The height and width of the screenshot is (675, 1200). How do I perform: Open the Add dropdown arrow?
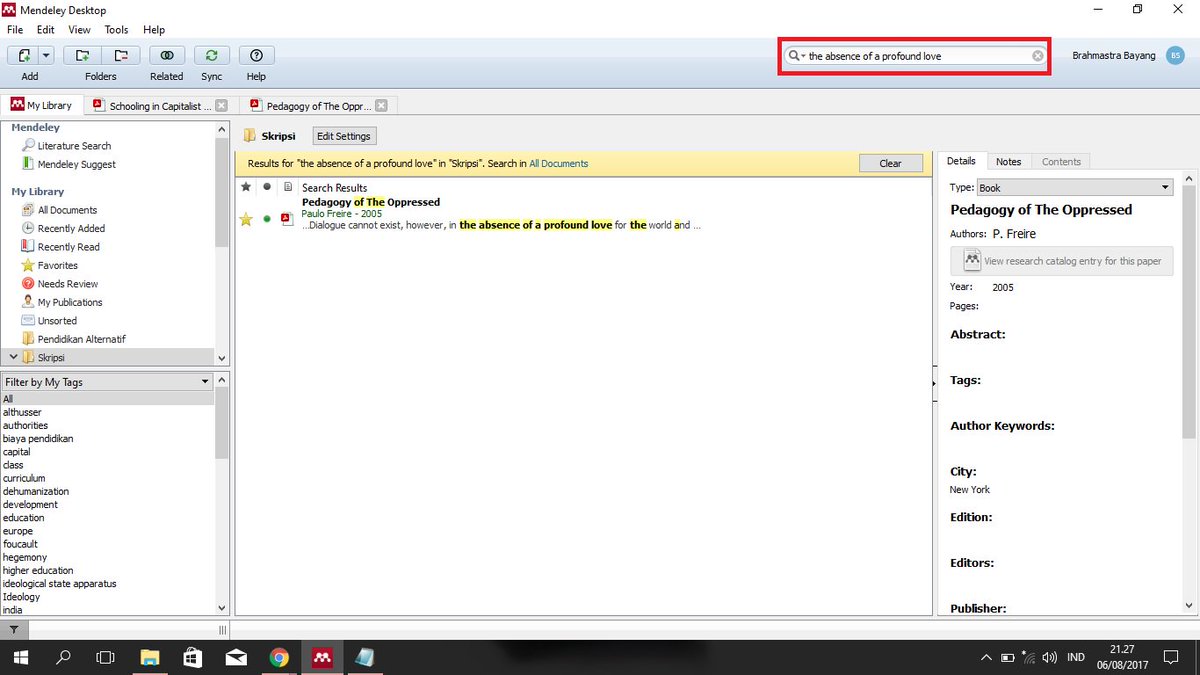(x=47, y=56)
